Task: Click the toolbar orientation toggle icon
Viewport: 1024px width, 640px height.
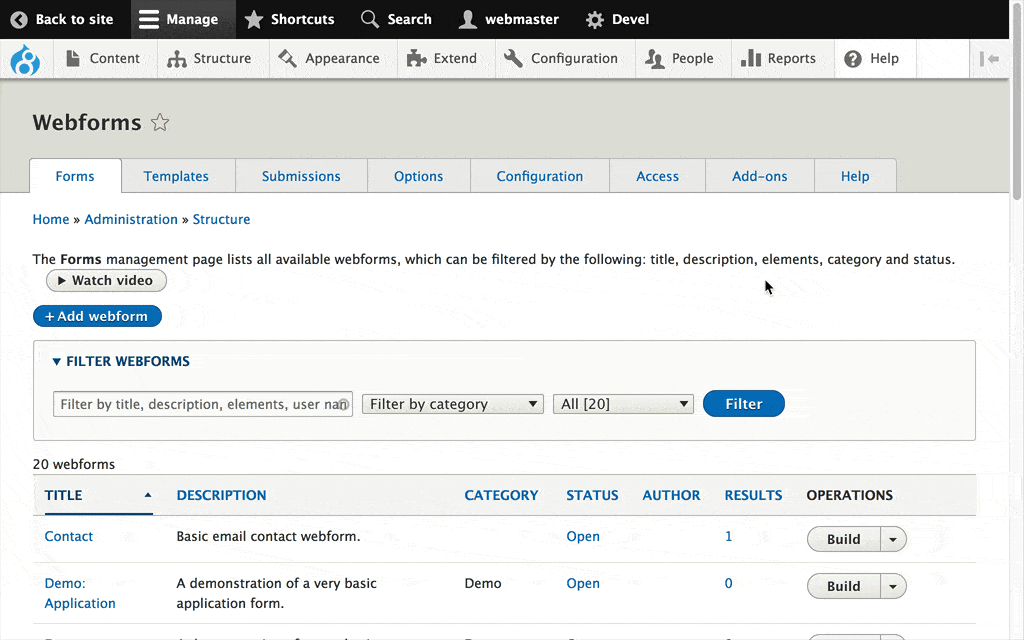Action: coord(989,59)
